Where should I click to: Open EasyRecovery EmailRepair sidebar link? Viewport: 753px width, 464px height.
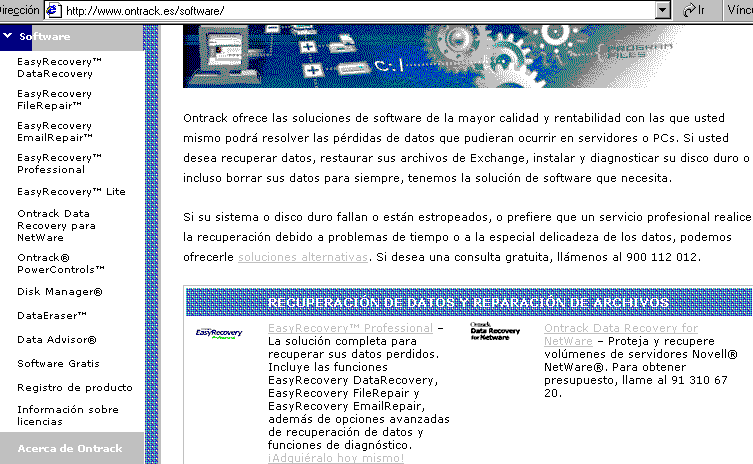[55, 131]
